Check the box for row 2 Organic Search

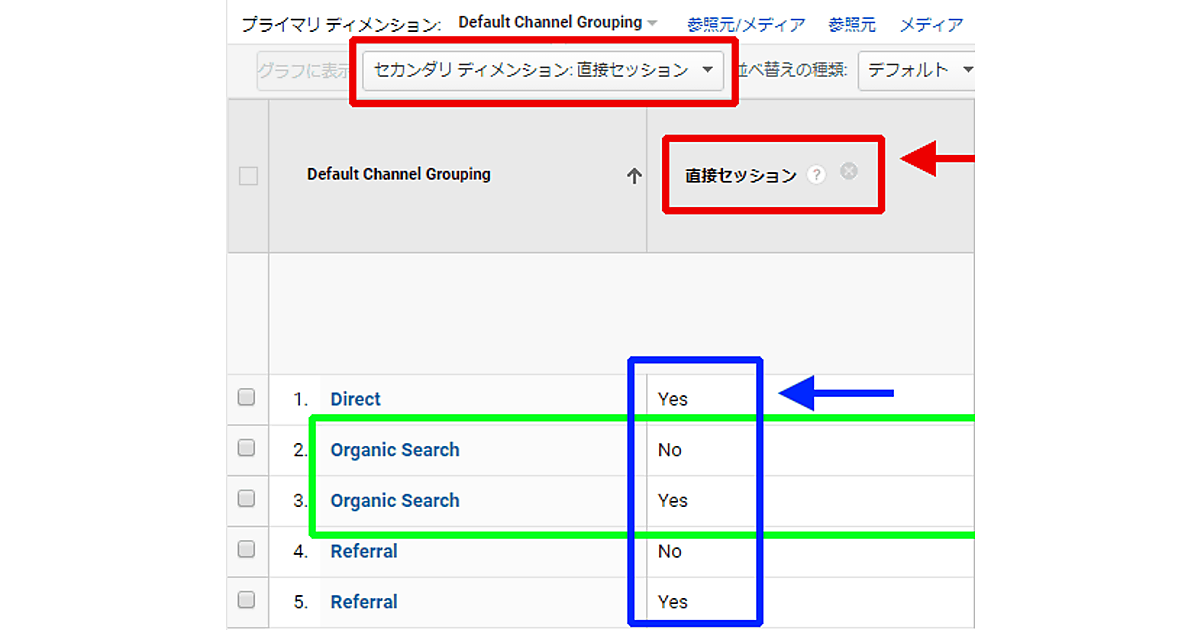coord(247,449)
